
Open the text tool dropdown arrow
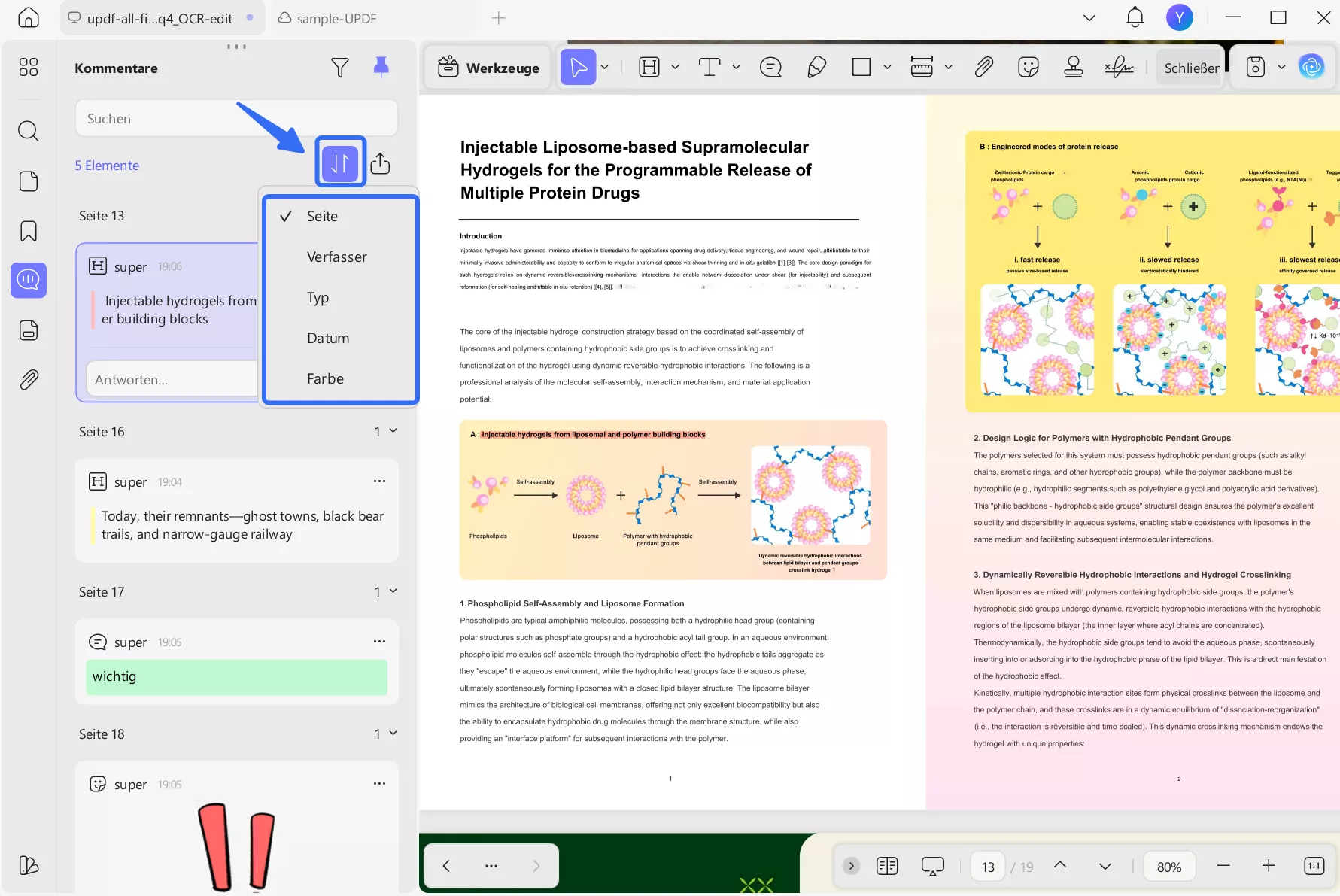point(736,68)
